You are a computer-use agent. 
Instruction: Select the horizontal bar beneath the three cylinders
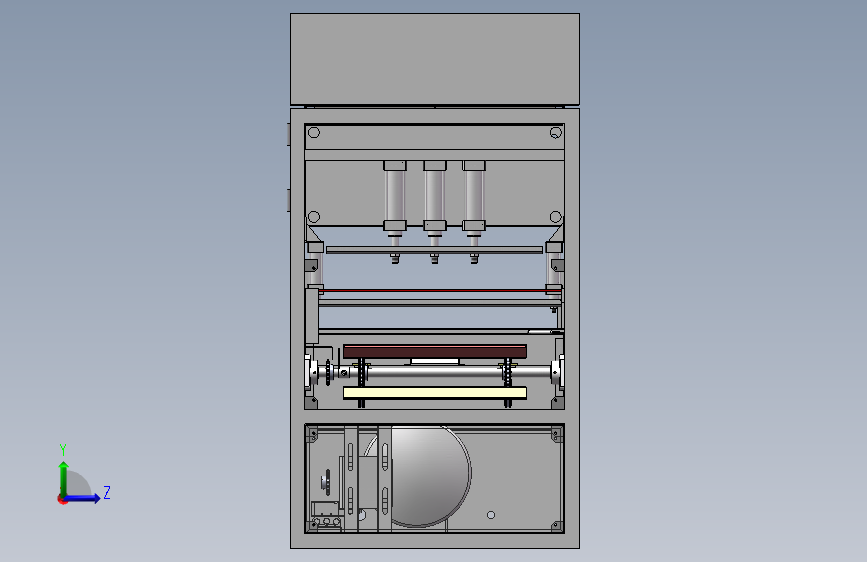pos(435,250)
